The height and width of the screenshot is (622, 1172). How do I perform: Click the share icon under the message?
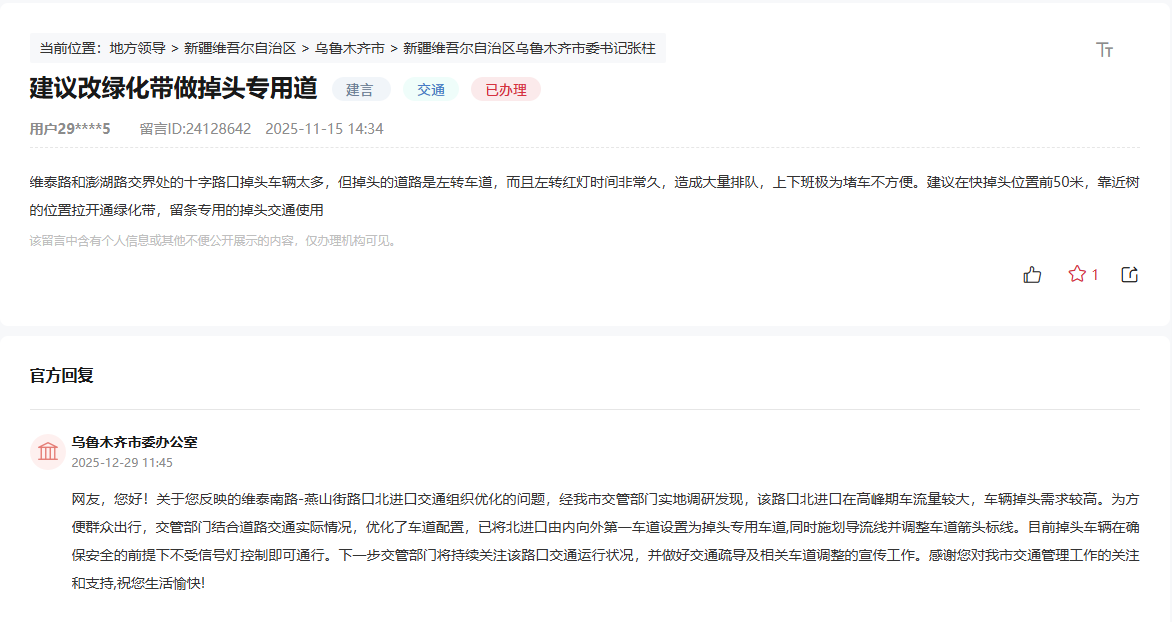click(x=1129, y=274)
